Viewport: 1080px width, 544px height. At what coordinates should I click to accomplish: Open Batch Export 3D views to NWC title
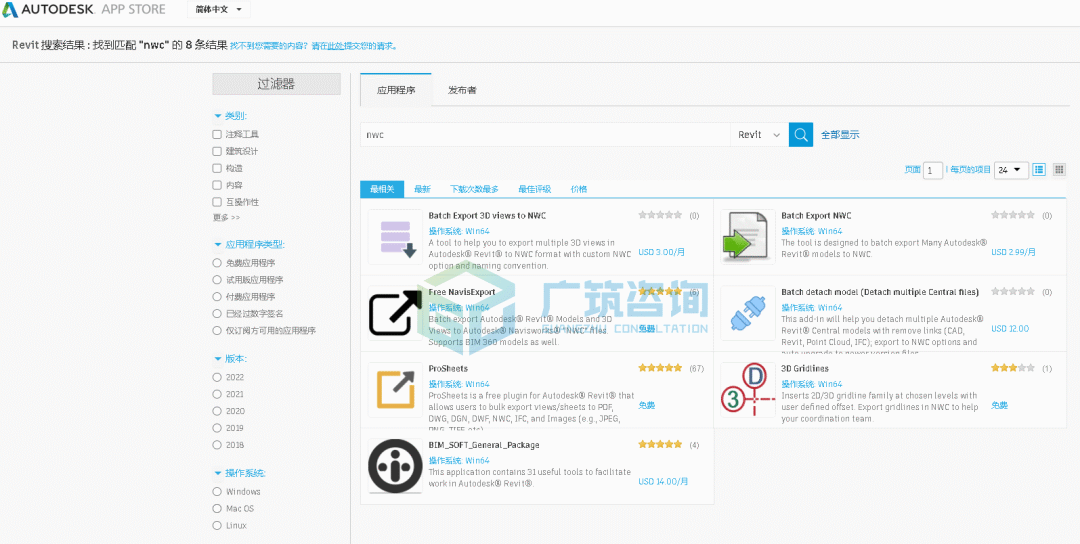[x=487, y=216]
